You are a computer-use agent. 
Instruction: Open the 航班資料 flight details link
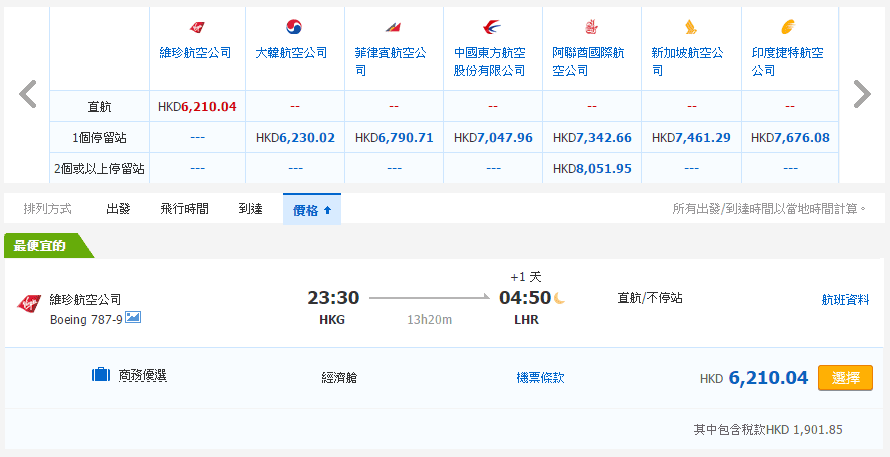[x=845, y=298]
